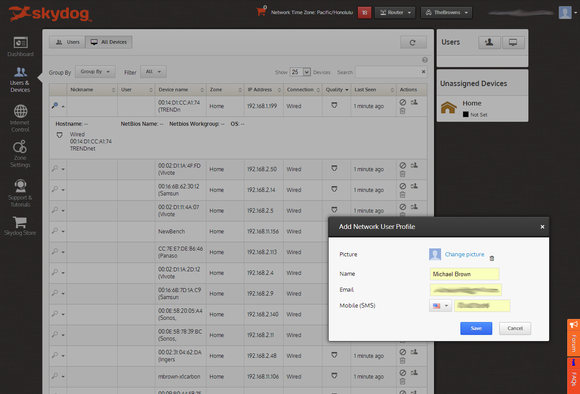Screen dimensions: 580x394
Task: Delete device 192.168.1.199 with trash icon
Action: tap(402, 111)
